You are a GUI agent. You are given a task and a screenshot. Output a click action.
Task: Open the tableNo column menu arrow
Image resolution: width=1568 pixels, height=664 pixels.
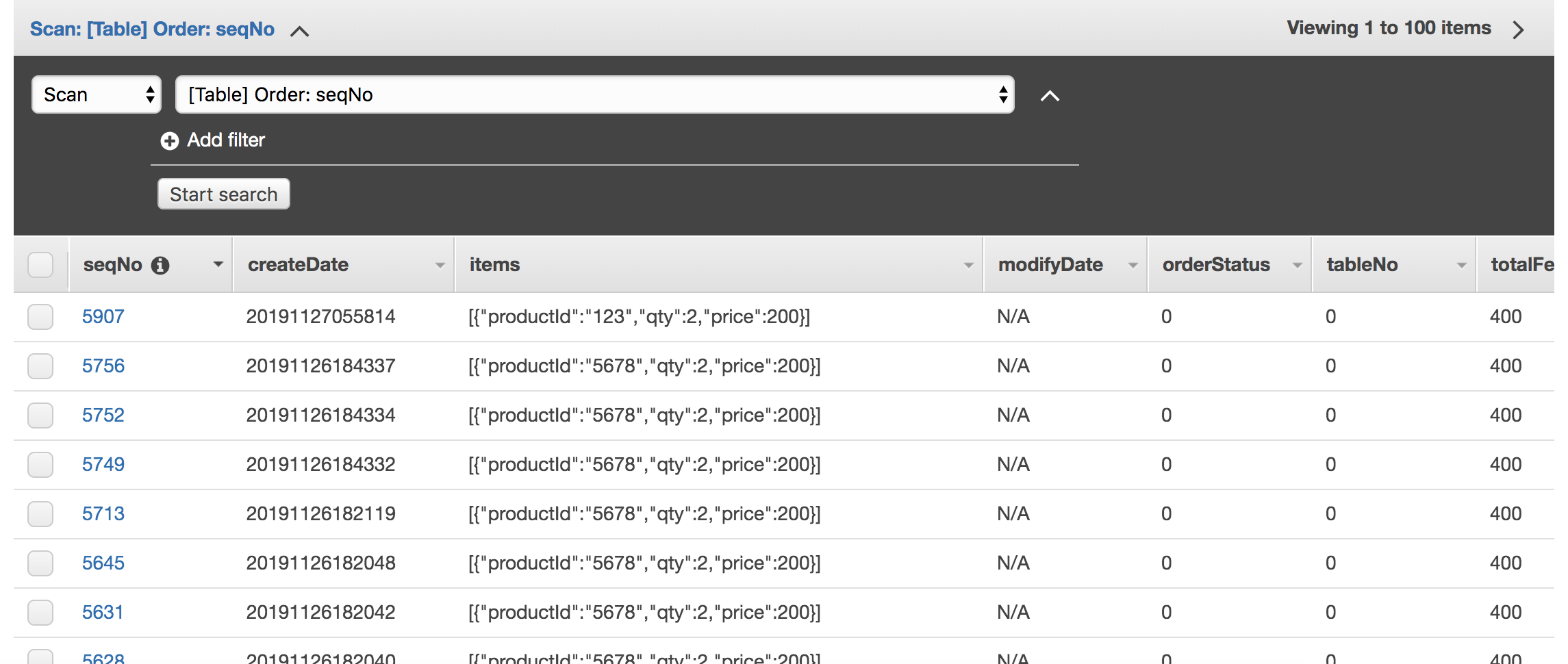(x=1461, y=265)
